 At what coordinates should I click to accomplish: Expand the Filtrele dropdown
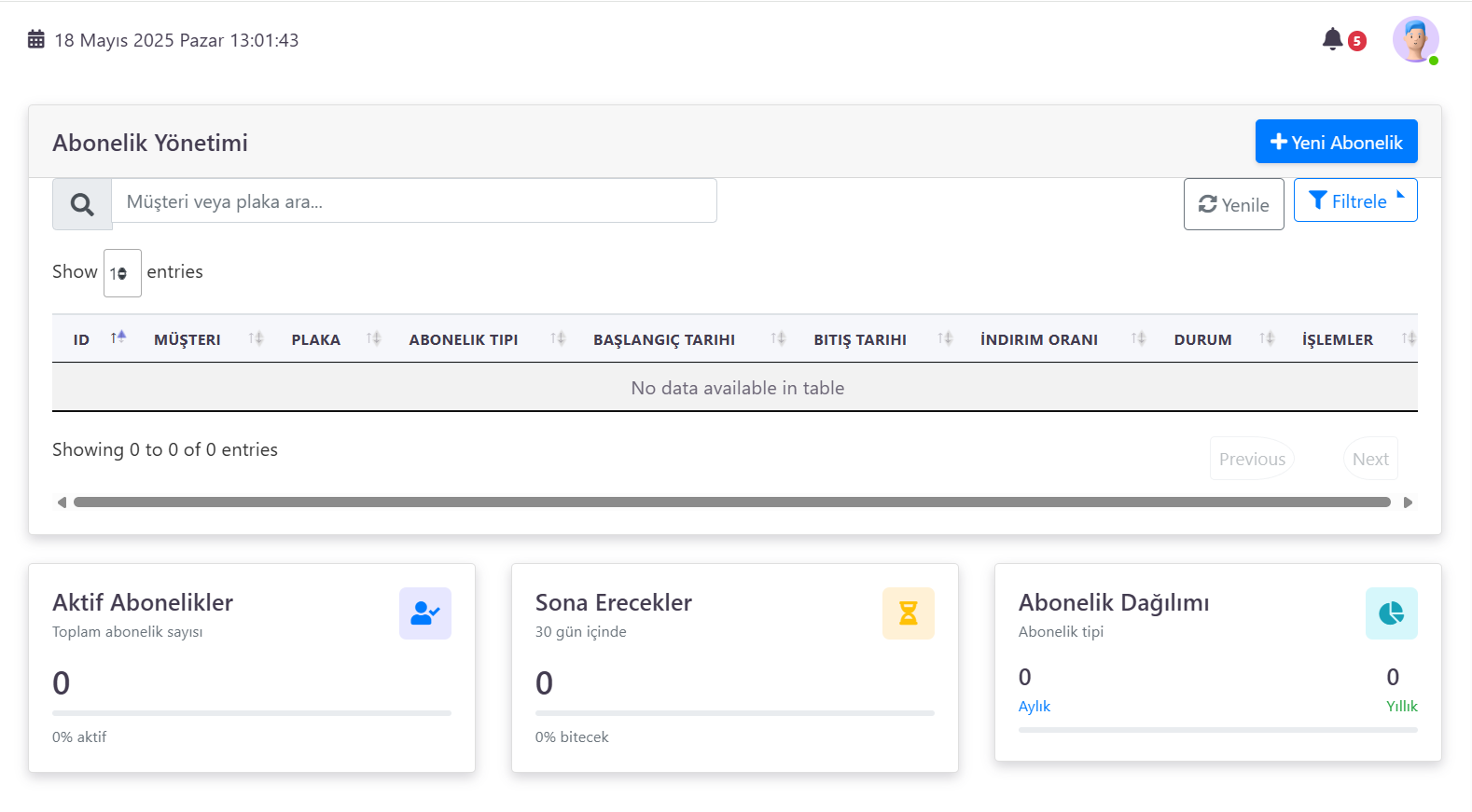1354,200
